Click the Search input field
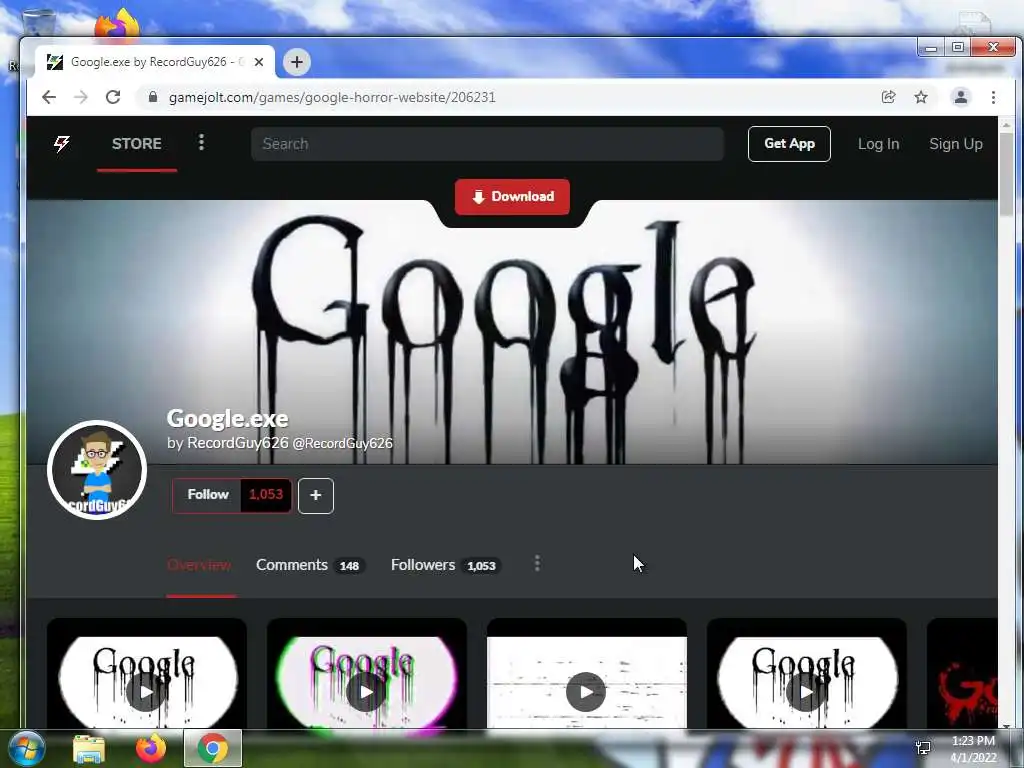 (x=487, y=144)
